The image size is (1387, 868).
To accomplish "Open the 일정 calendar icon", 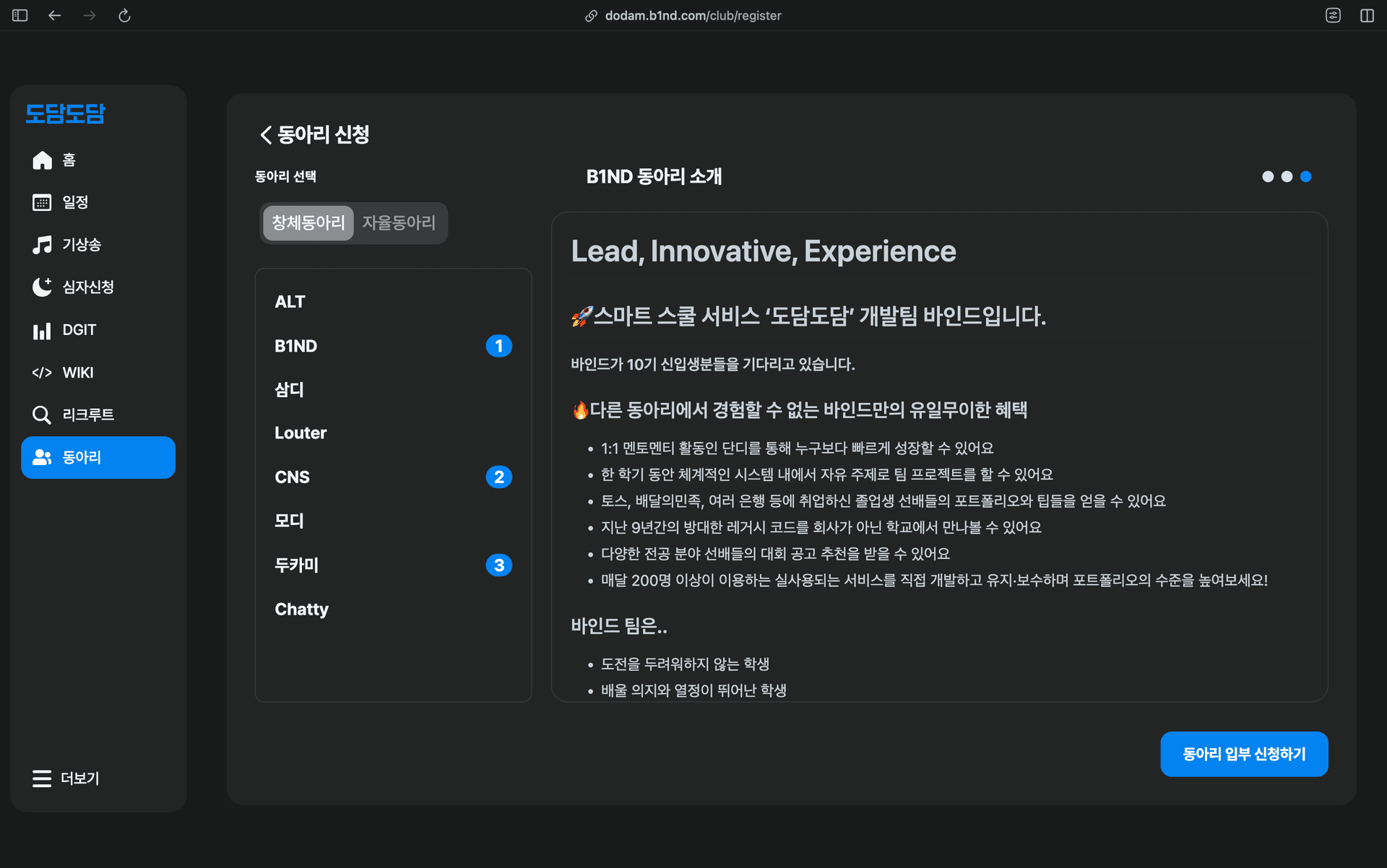I will tap(42, 202).
